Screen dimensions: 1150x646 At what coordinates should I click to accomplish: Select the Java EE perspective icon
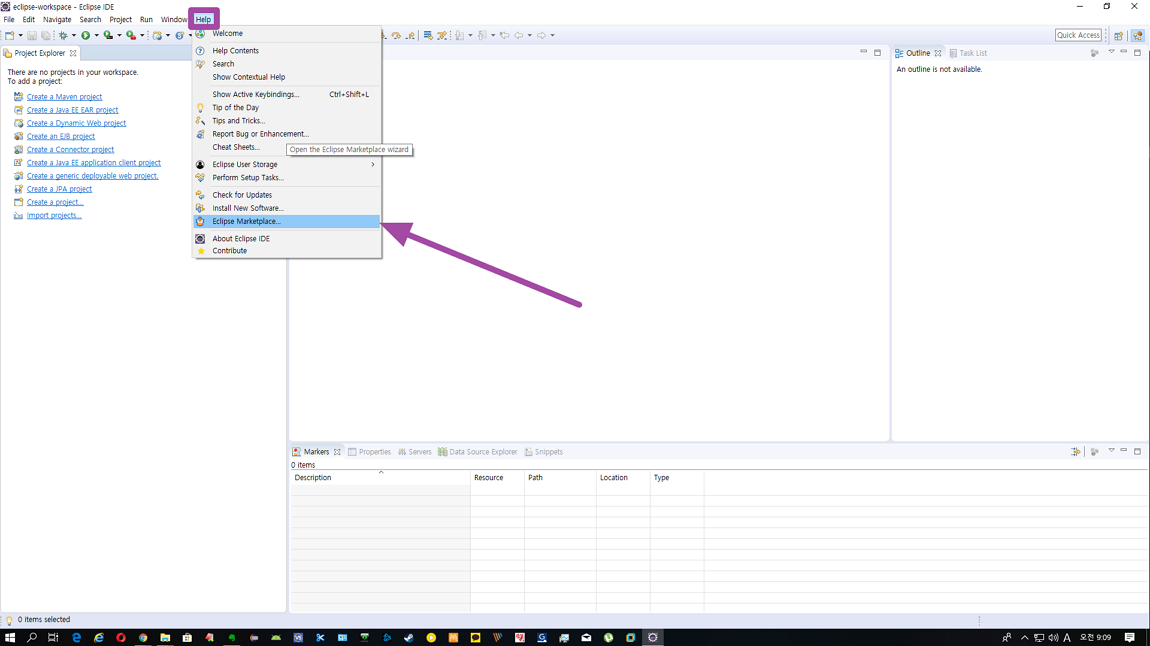pos(1138,35)
